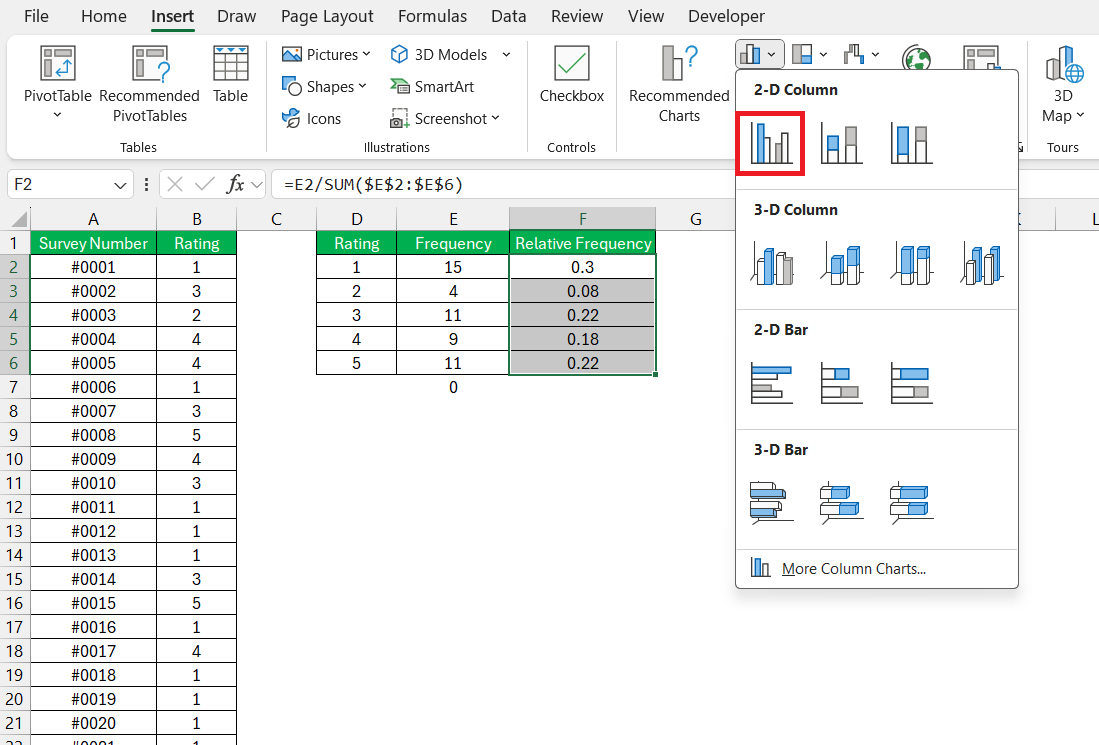Expand the Screenshot dropdown
Screen dimensions: 1099x745
point(496,118)
